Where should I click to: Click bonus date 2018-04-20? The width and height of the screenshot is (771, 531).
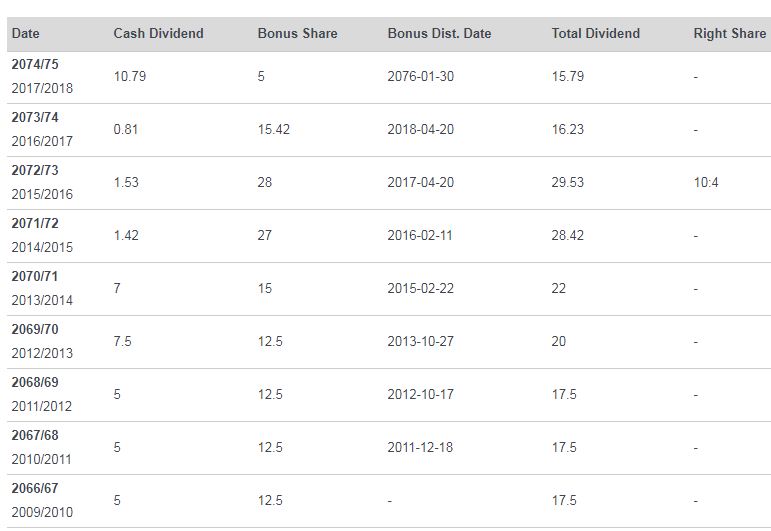(420, 130)
